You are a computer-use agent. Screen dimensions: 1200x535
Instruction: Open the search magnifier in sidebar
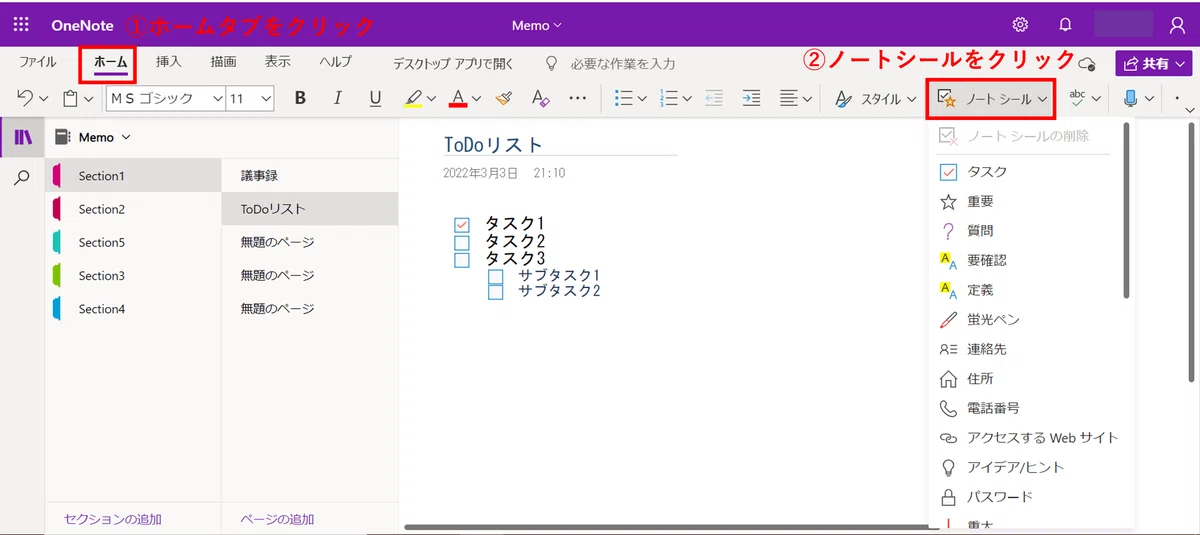coord(22,177)
